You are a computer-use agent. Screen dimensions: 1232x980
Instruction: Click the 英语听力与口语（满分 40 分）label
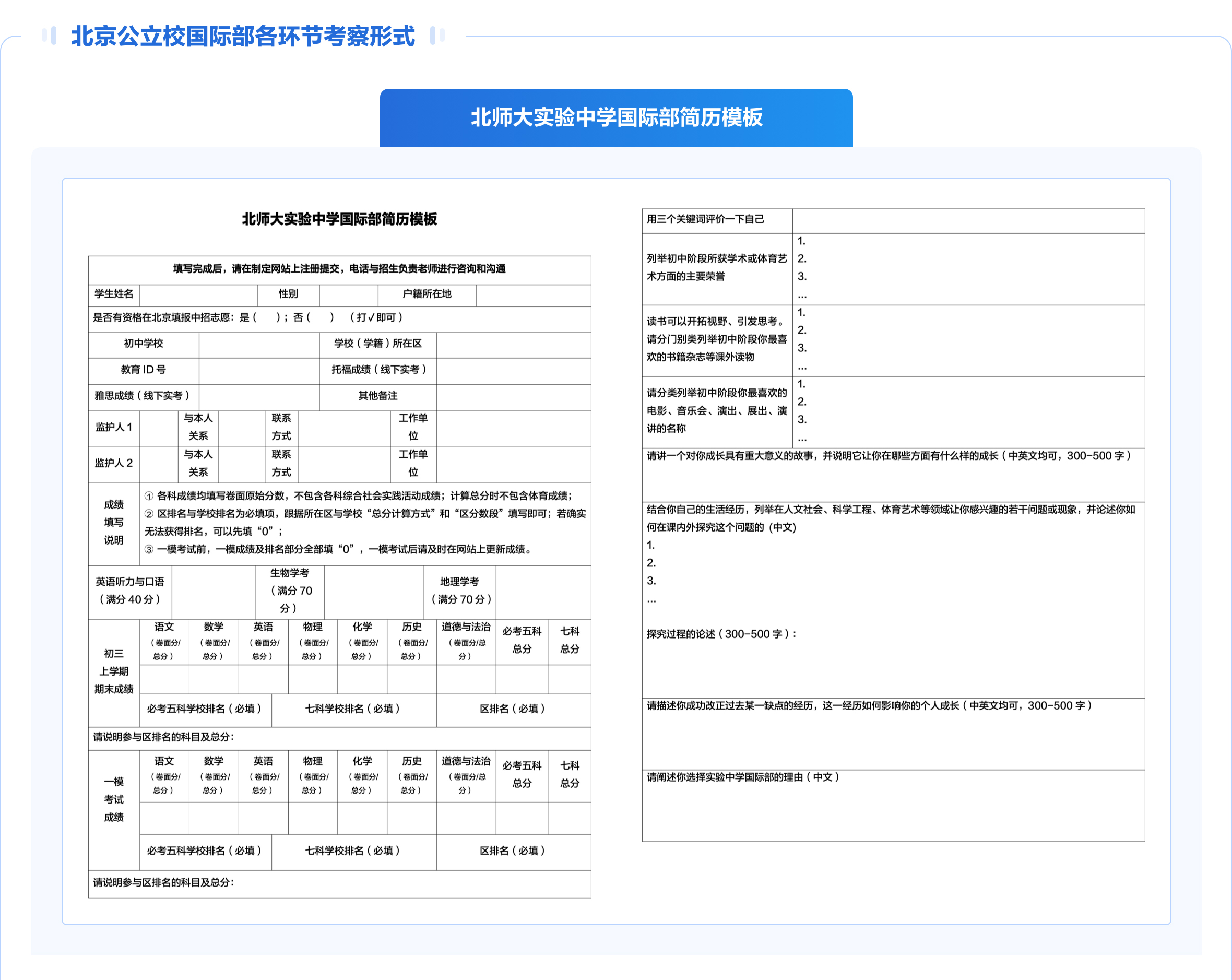(x=131, y=591)
